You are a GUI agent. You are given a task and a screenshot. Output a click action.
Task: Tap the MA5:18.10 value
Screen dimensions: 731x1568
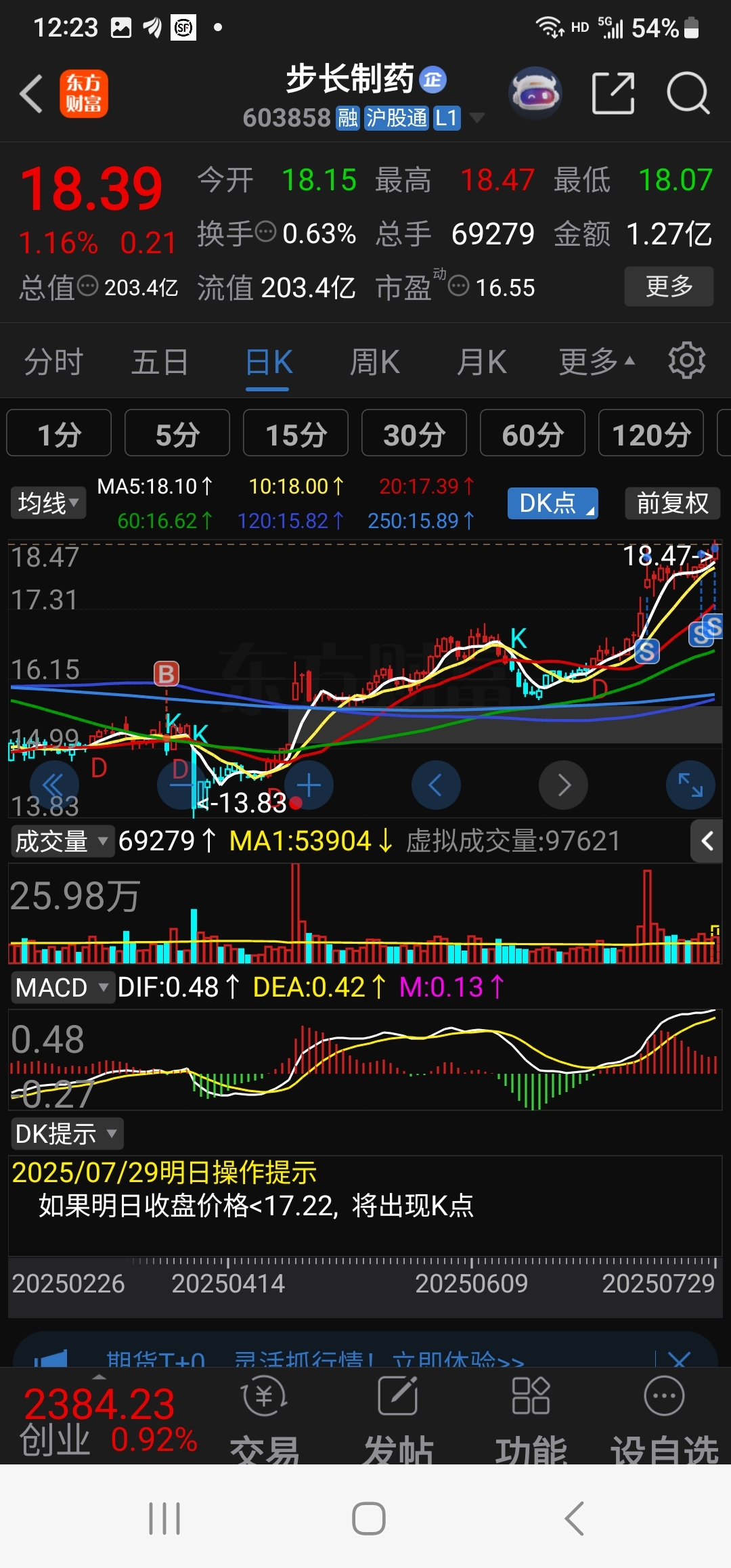[155, 486]
